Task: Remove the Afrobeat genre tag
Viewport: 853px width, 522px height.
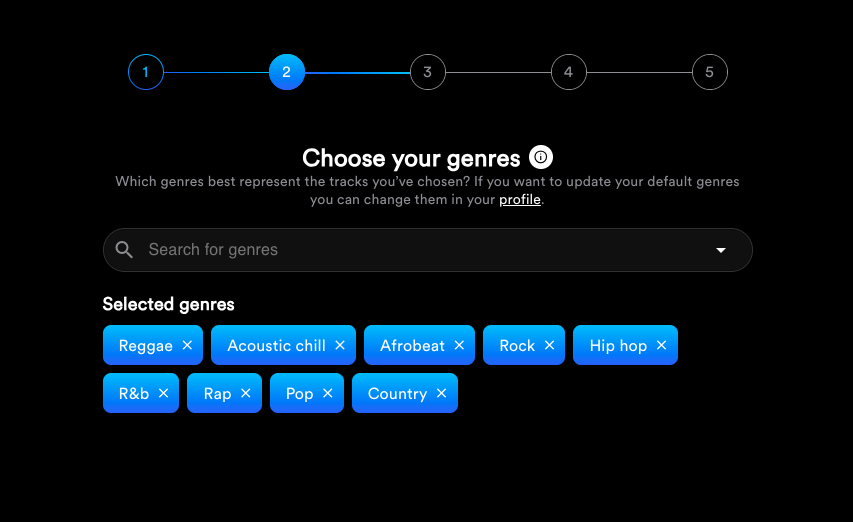Action: point(459,345)
